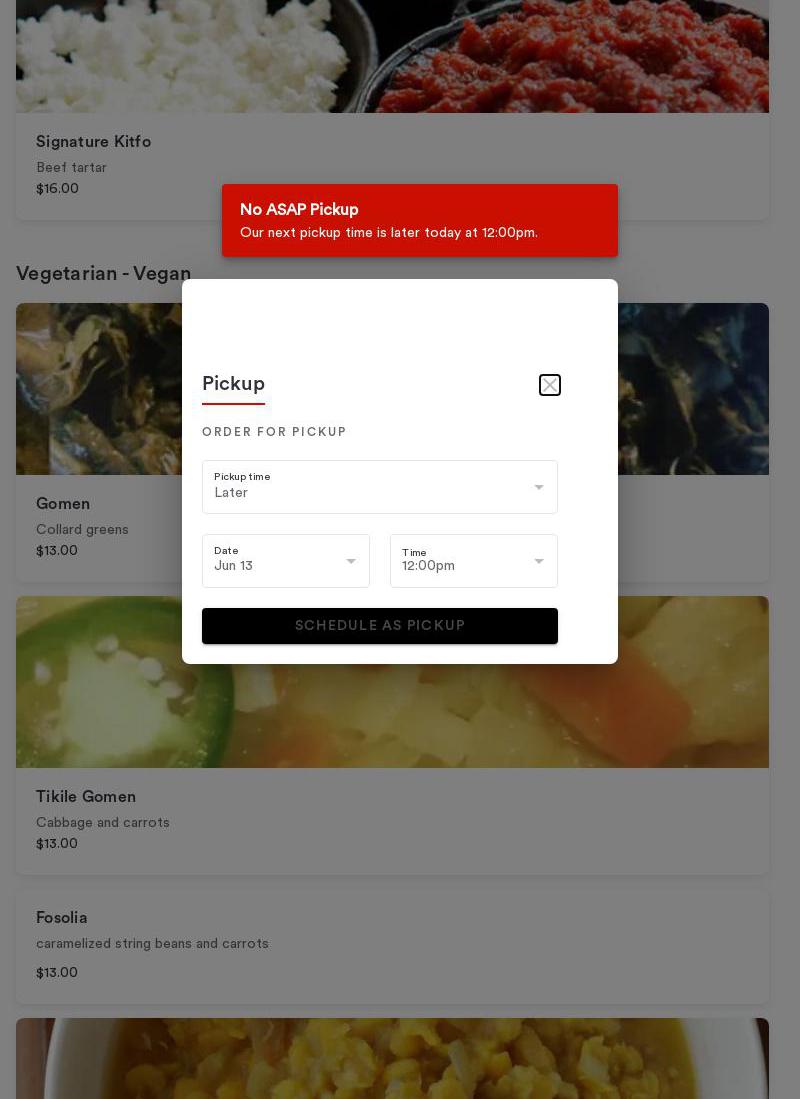This screenshot has width=800, height=1099.
Task: Click the Date field dropdown arrow
Action: (x=351, y=562)
